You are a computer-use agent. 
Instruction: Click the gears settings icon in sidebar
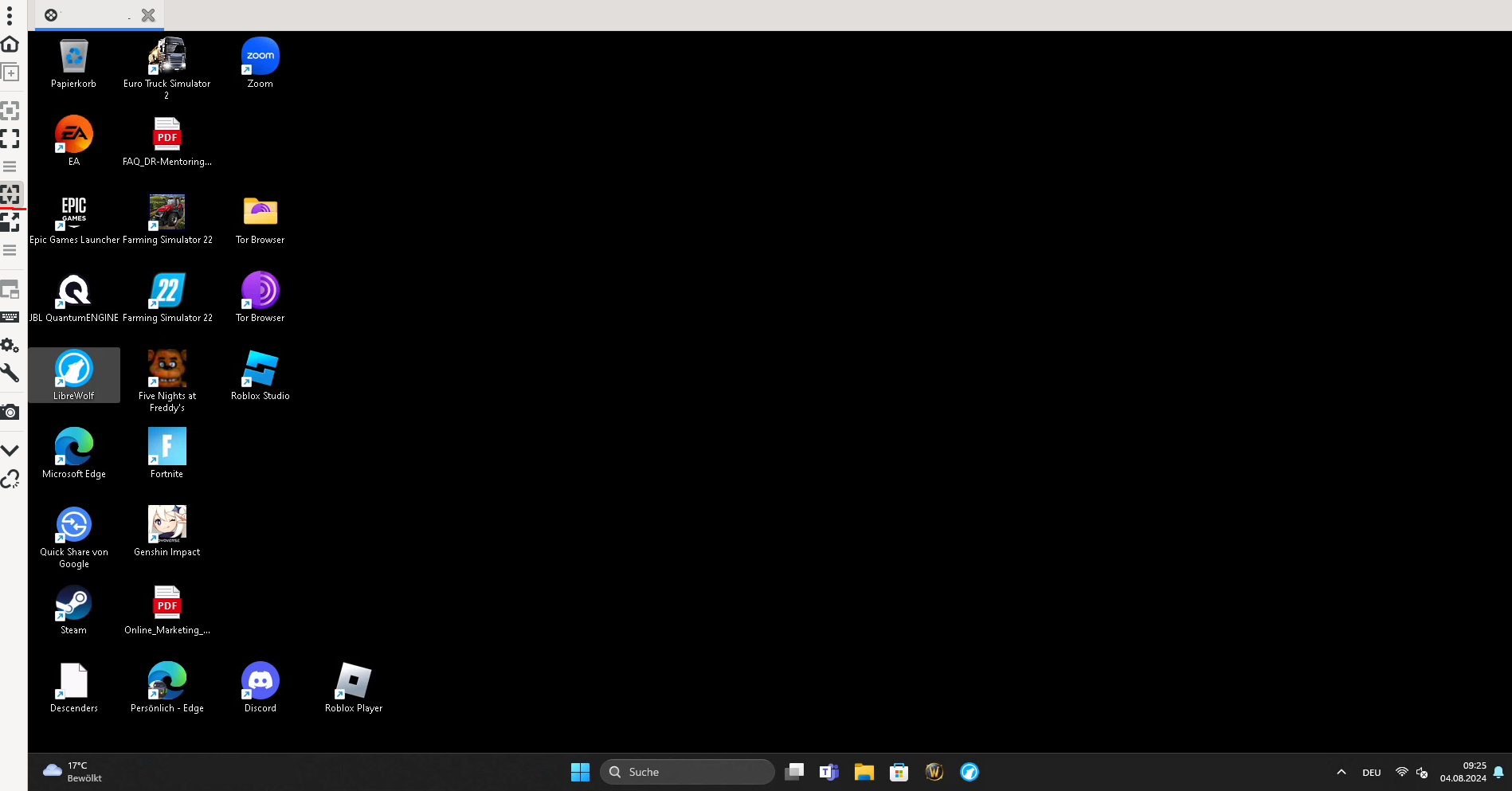pos(10,345)
